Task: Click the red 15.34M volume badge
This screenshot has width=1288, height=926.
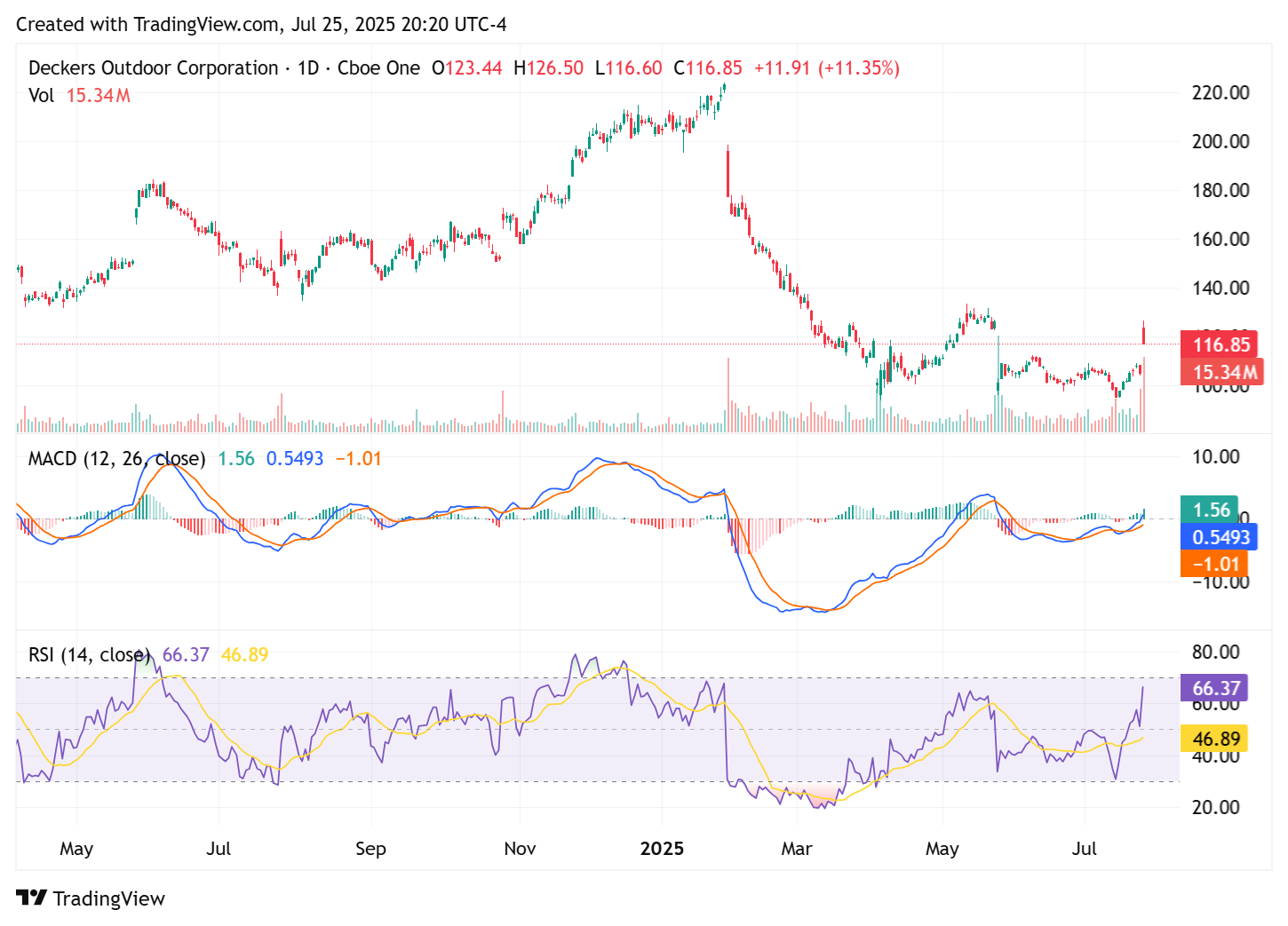Action: point(1226,372)
